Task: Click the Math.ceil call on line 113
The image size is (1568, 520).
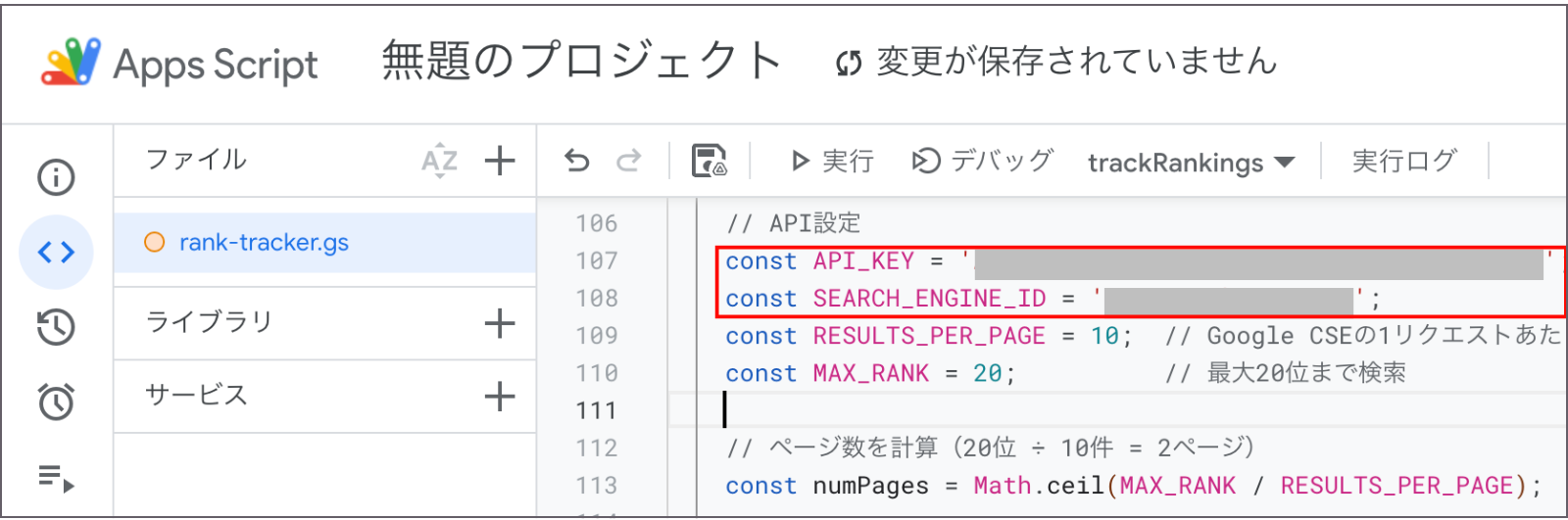Action: tap(1040, 486)
